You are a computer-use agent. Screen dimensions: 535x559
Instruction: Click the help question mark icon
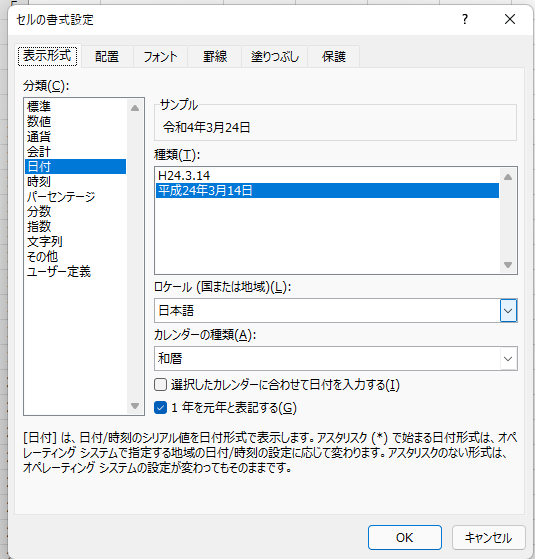coord(465,19)
